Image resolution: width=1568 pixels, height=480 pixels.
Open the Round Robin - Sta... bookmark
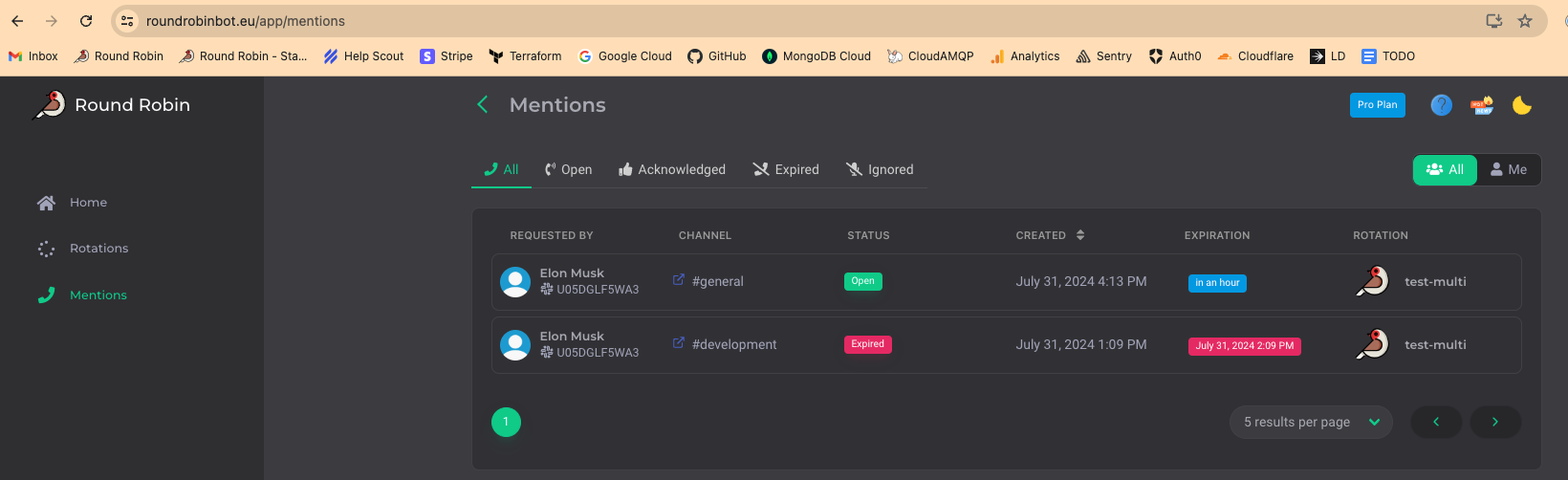click(x=244, y=56)
